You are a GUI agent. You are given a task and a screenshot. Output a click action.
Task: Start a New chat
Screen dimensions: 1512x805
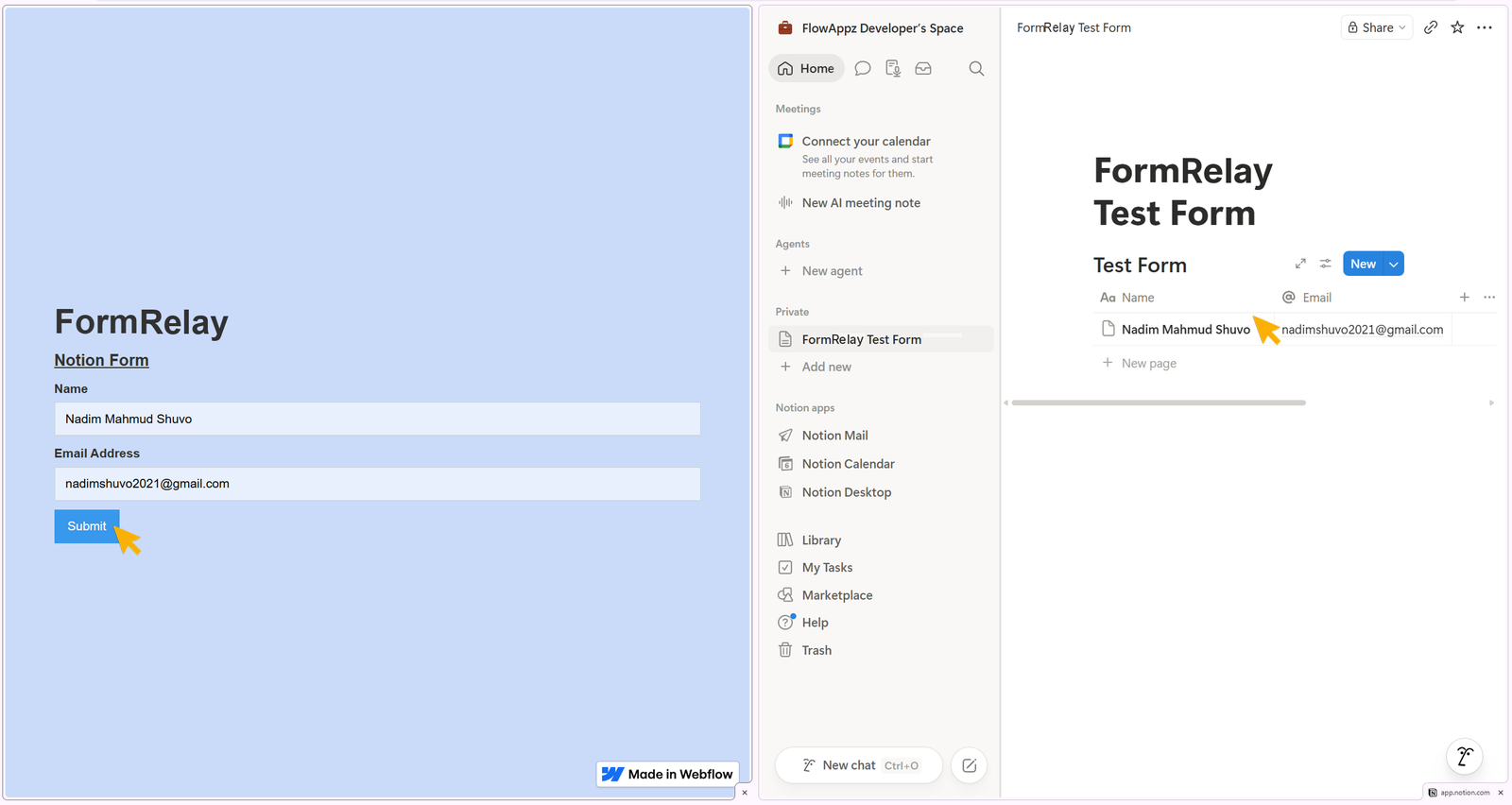coord(859,765)
